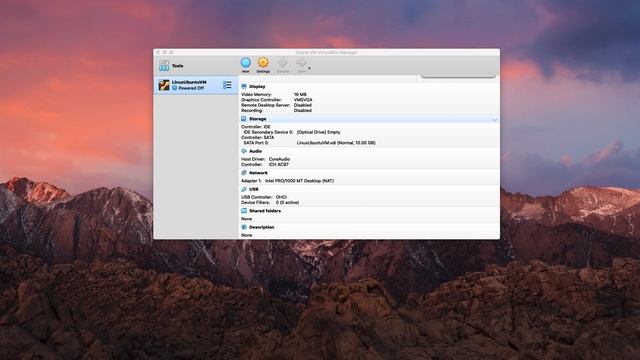This screenshot has height=360, width=640.
Task: Click the 'VMSVGA' graphics controller value
Action: click(303, 100)
